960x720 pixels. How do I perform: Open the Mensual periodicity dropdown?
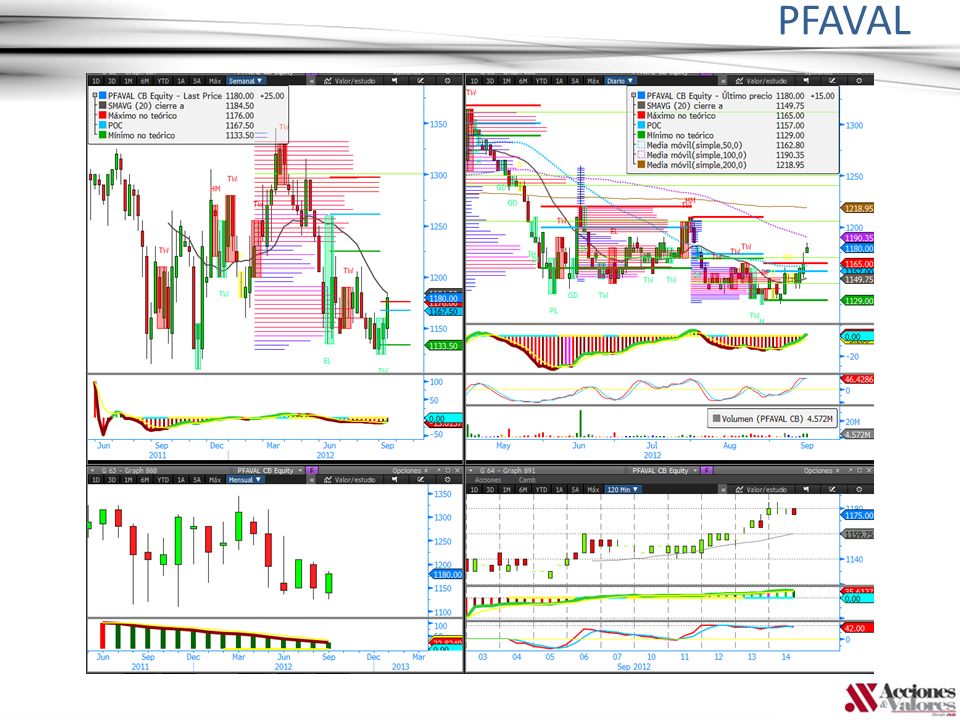[246, 479]
